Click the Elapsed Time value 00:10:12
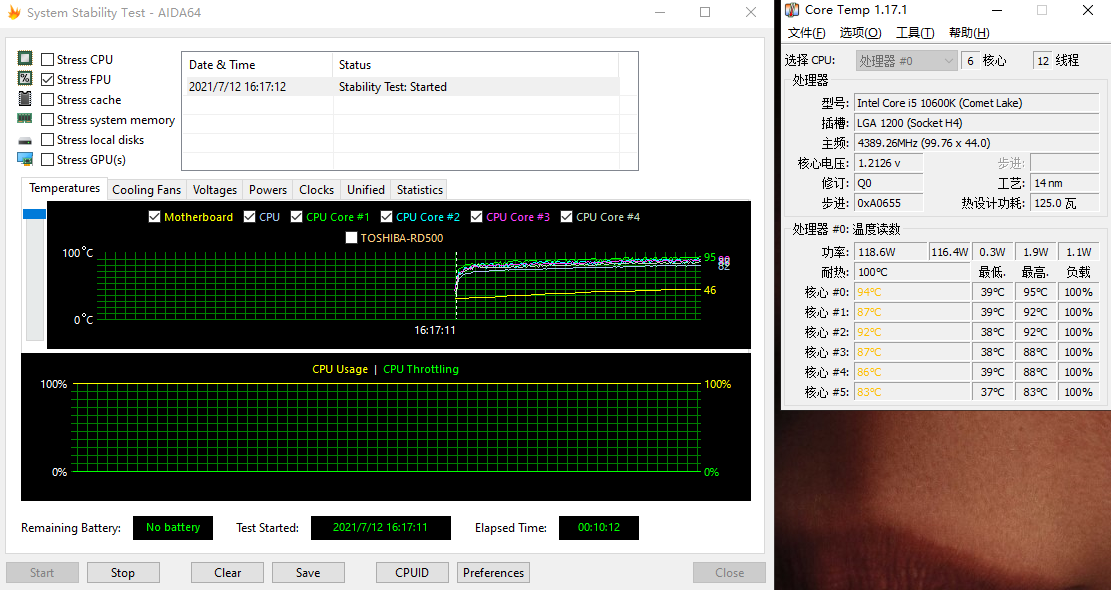Viewport: 1111px width, 590px height. 599,527
